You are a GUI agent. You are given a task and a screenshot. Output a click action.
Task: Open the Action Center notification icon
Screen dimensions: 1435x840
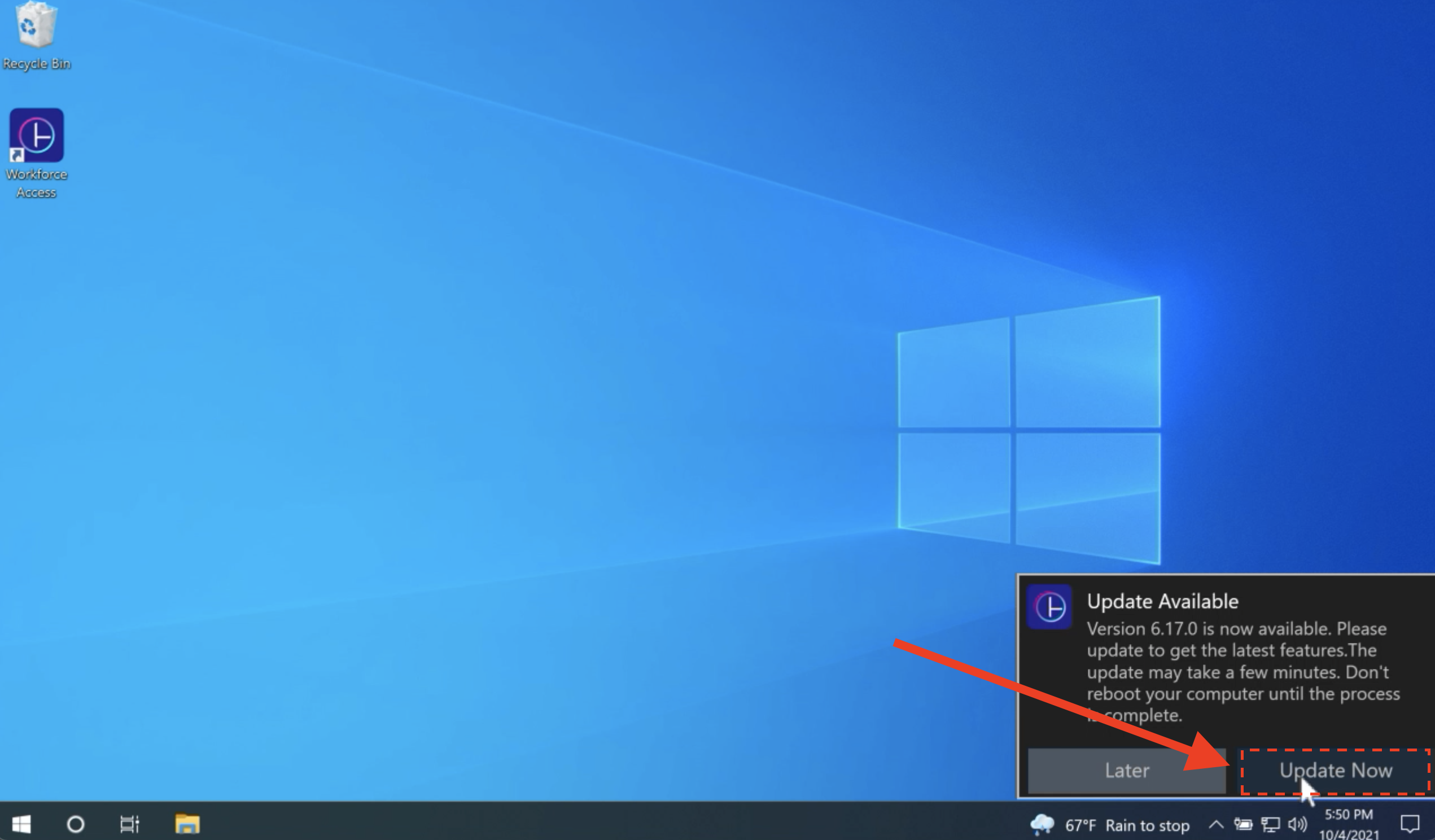point(1410,824)
